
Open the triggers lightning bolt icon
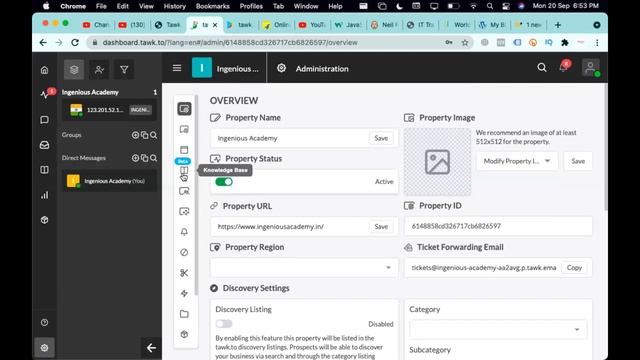click(184, 293)
